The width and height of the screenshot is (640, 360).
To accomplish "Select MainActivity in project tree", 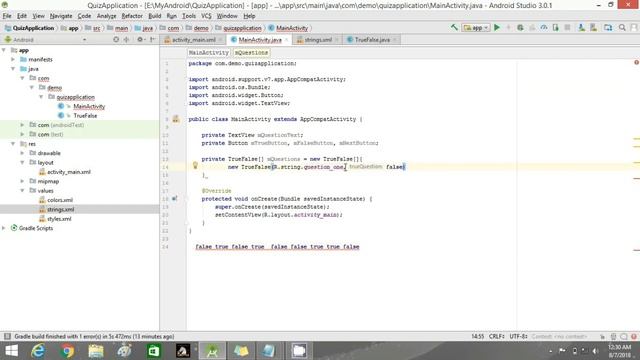I will click(89, 107).
